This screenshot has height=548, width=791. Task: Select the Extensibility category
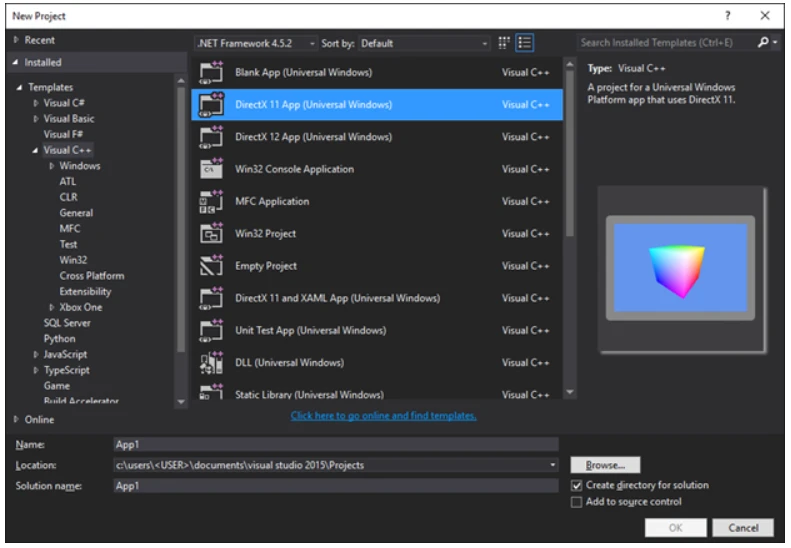click(x=85, y=292)
